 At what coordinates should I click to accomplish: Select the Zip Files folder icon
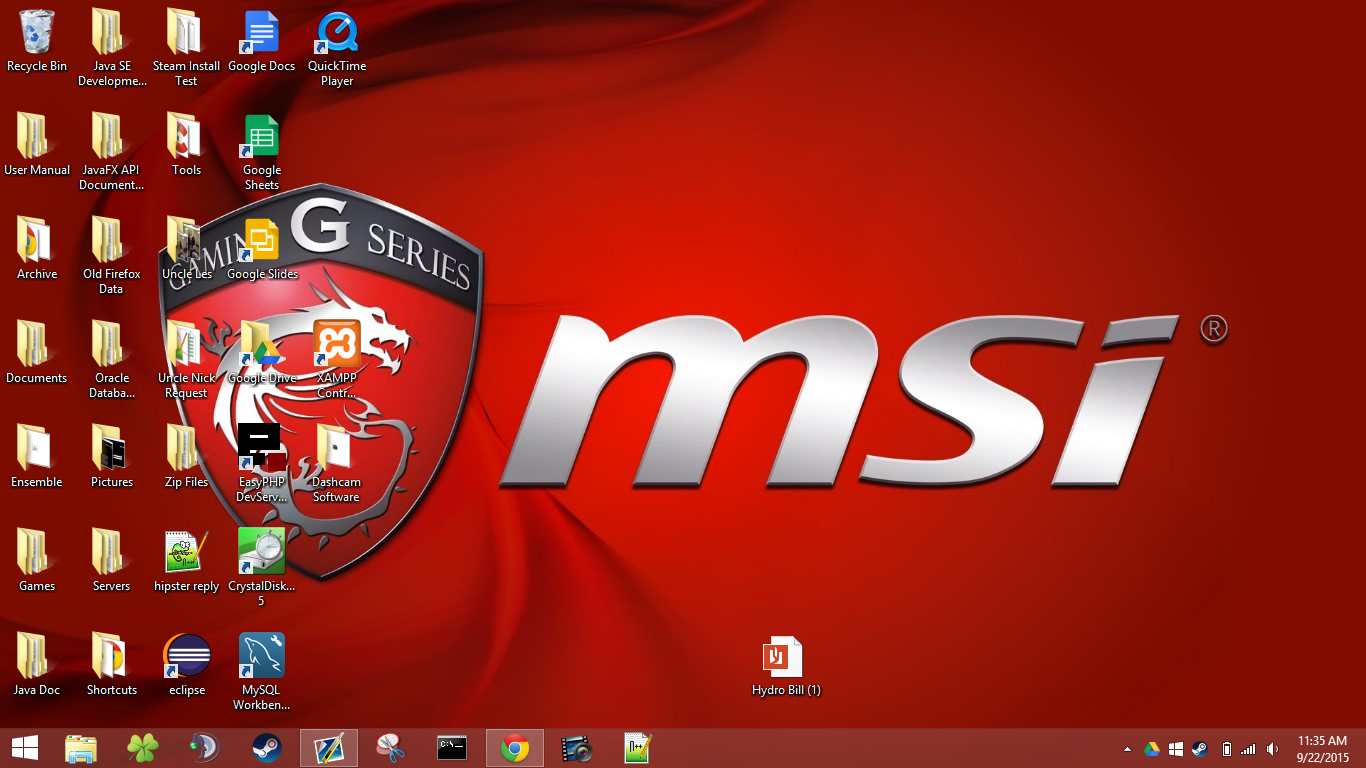[x=187, y=458]
